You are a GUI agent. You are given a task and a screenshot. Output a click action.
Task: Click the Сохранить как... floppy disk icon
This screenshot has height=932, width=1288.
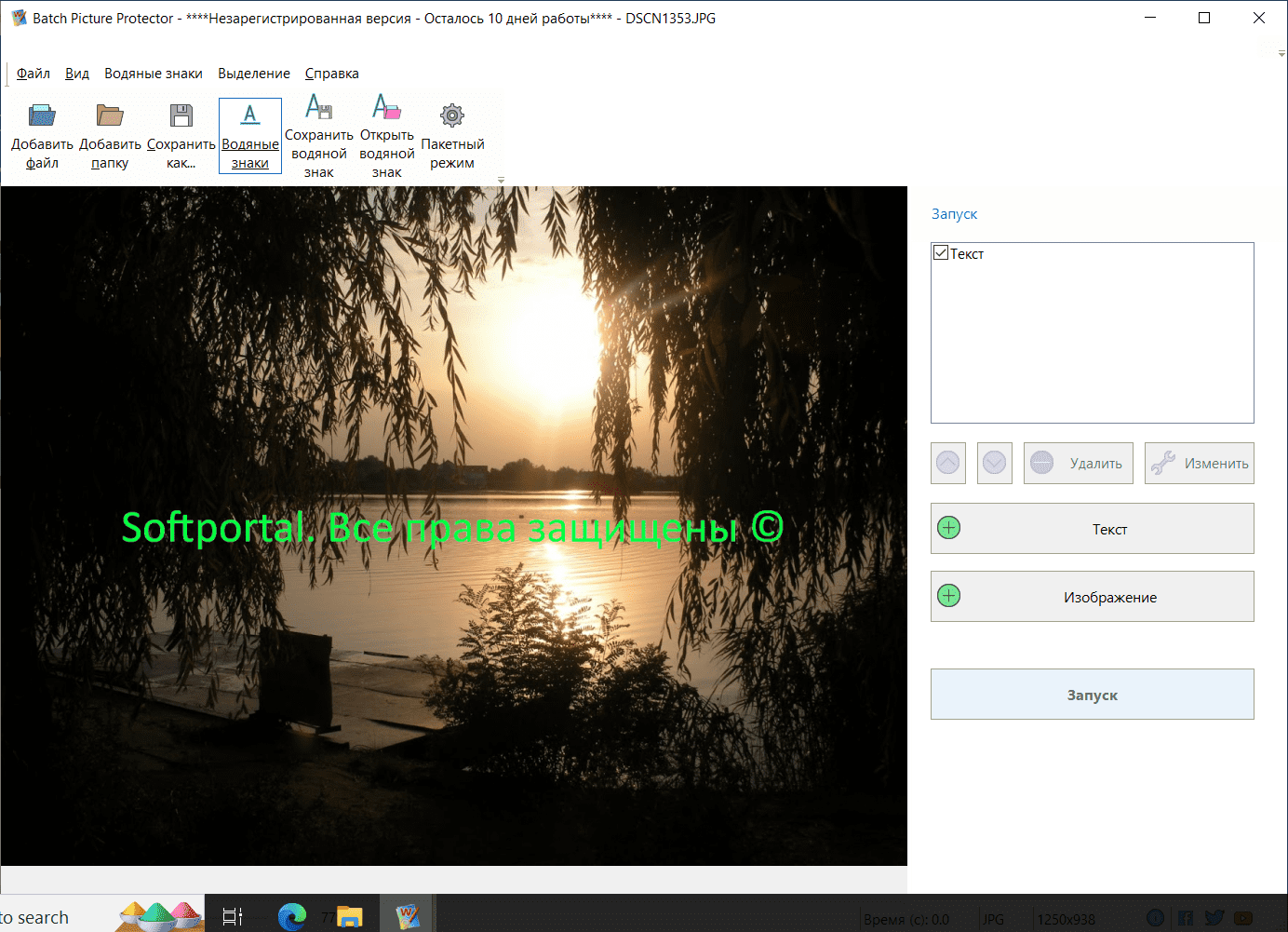[181, 115]
